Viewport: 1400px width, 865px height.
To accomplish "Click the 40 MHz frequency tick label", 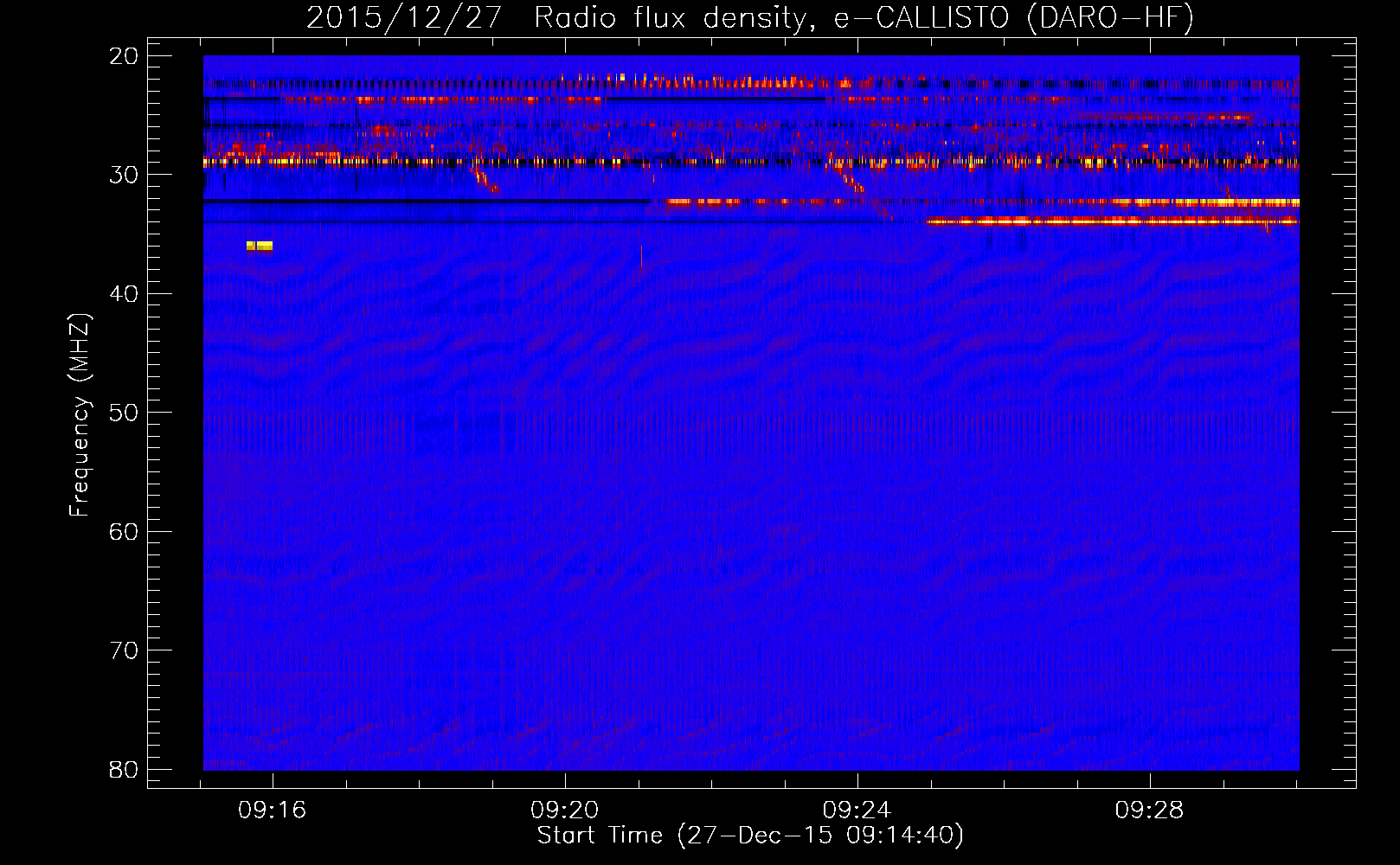I will (x=124, y=294).
